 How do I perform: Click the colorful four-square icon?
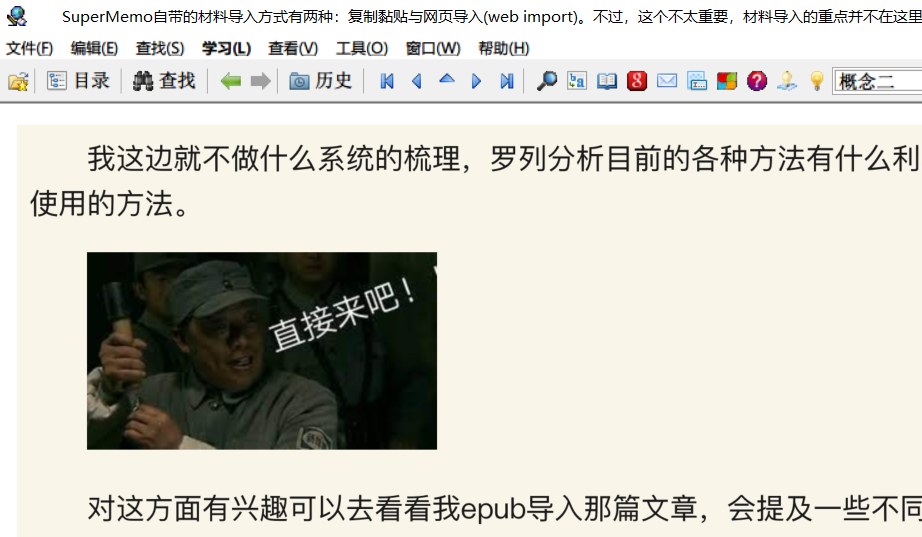click(x=727, y=81)
